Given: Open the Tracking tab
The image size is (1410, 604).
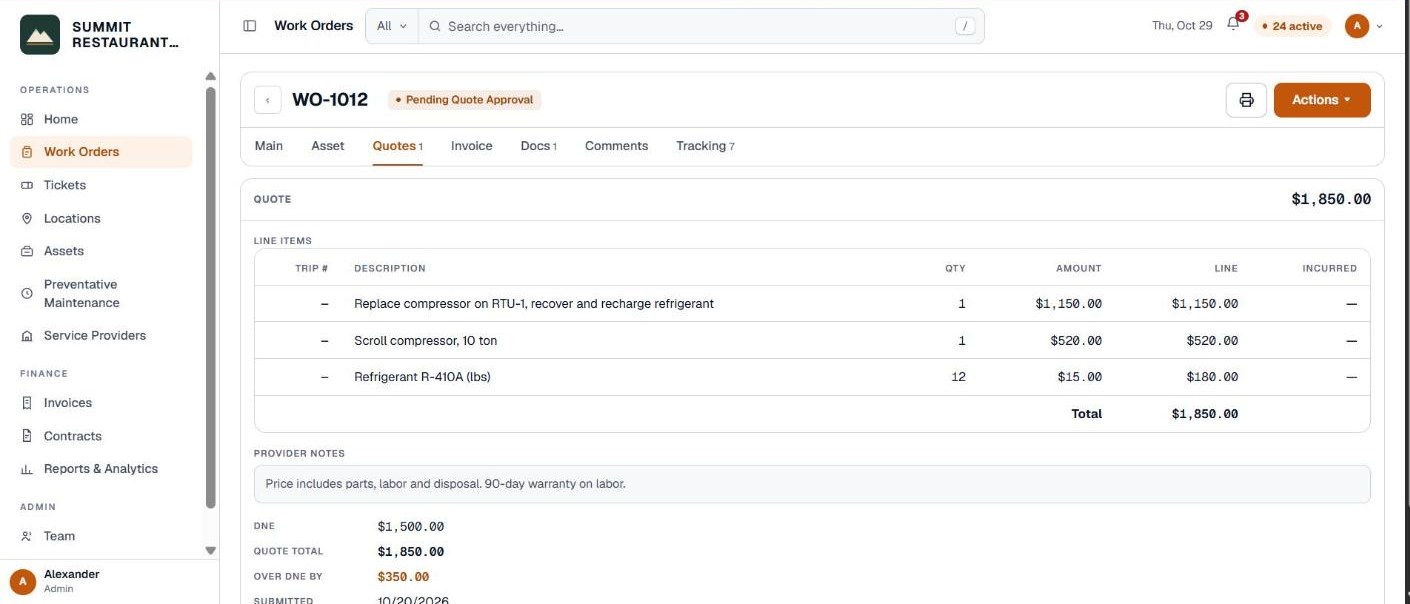Looking at the screenshot, I should [706, 146].
